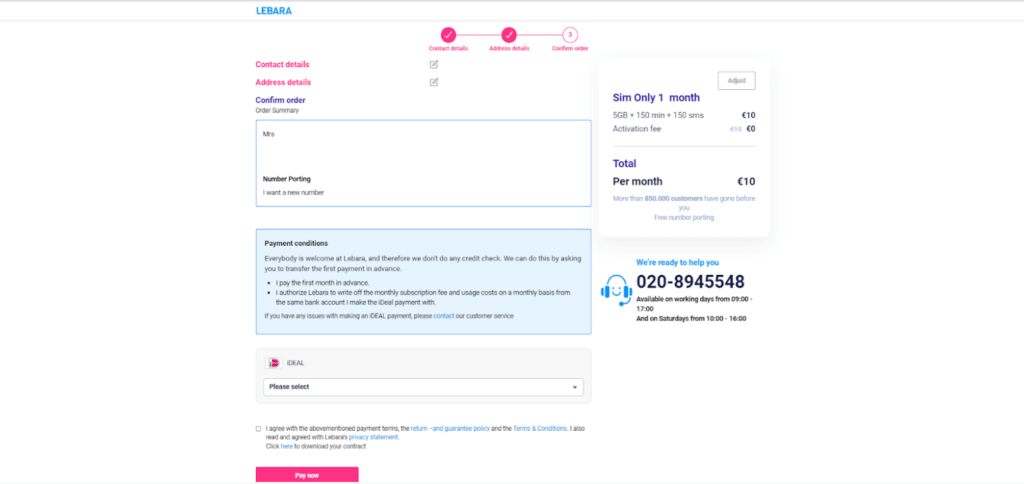
Task: Click the 'Contact details' step label
Action: tap(448, 48)
